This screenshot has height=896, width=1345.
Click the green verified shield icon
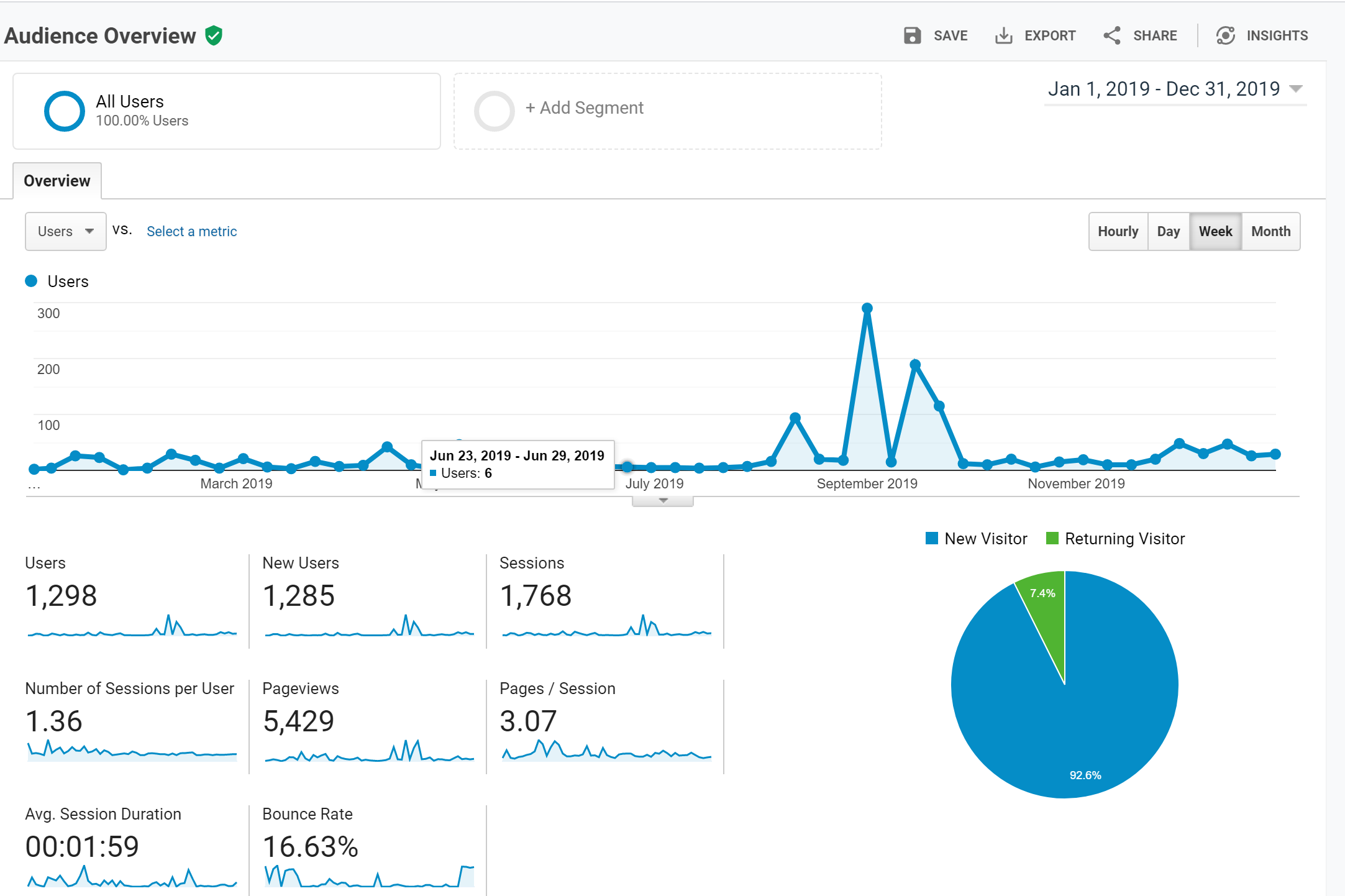(x=214, y=35)
